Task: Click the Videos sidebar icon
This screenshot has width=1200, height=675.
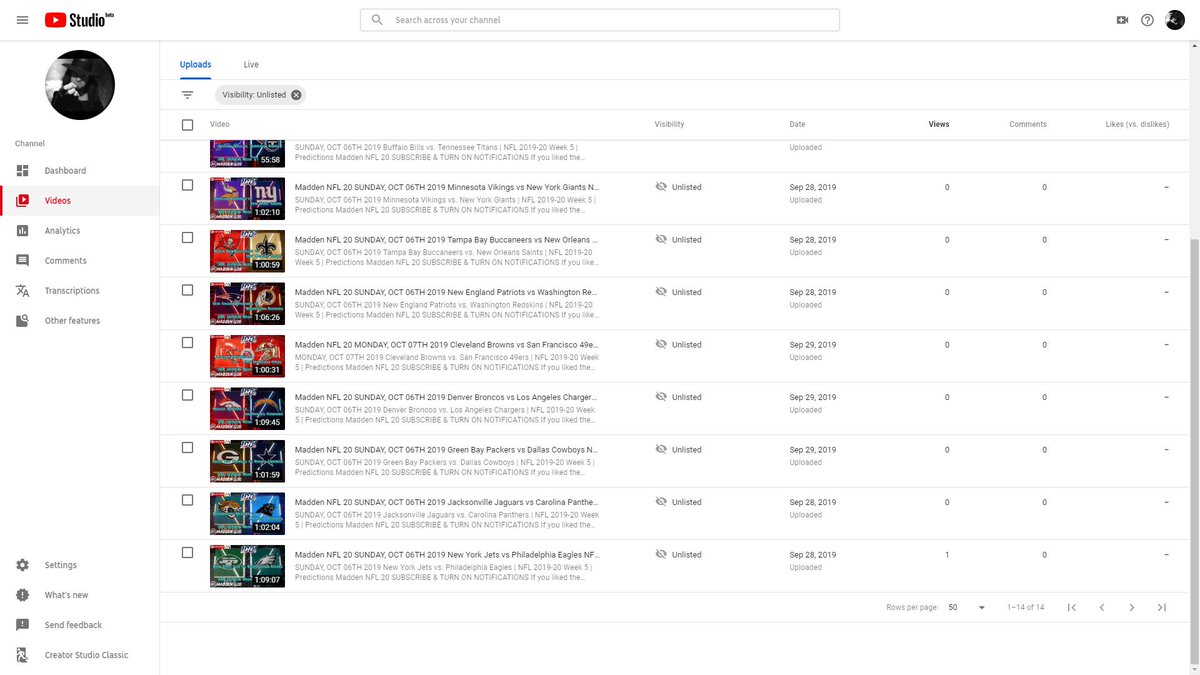Action: (x=22, y=201)
